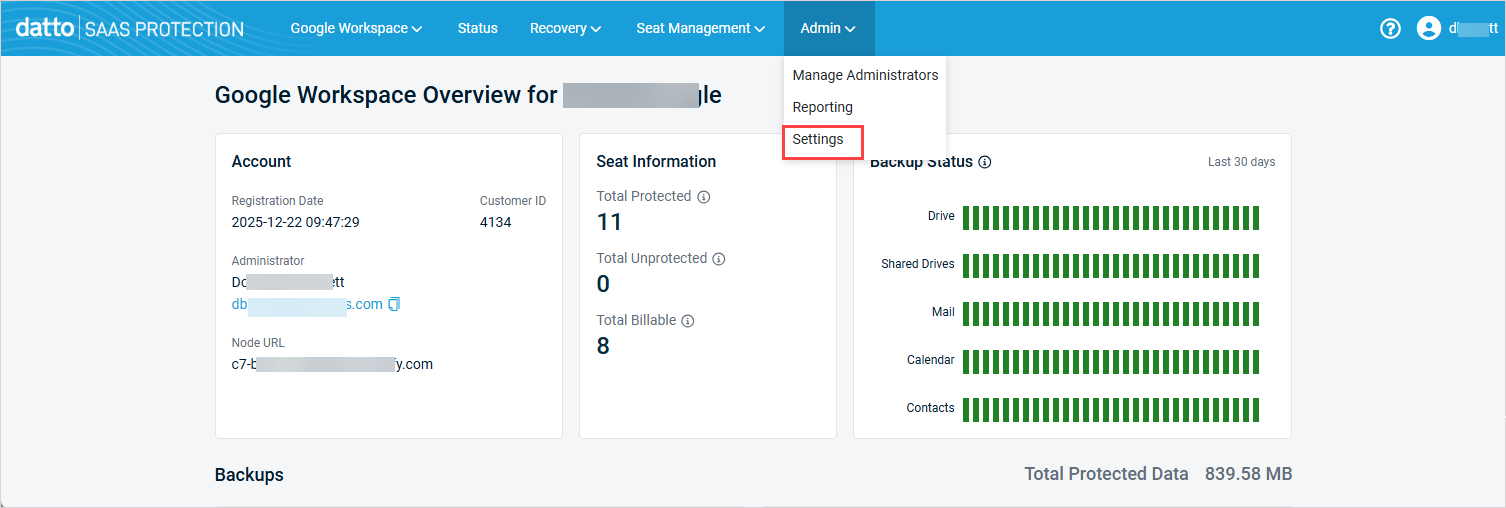Click info icon beside Total Protected

703,197
